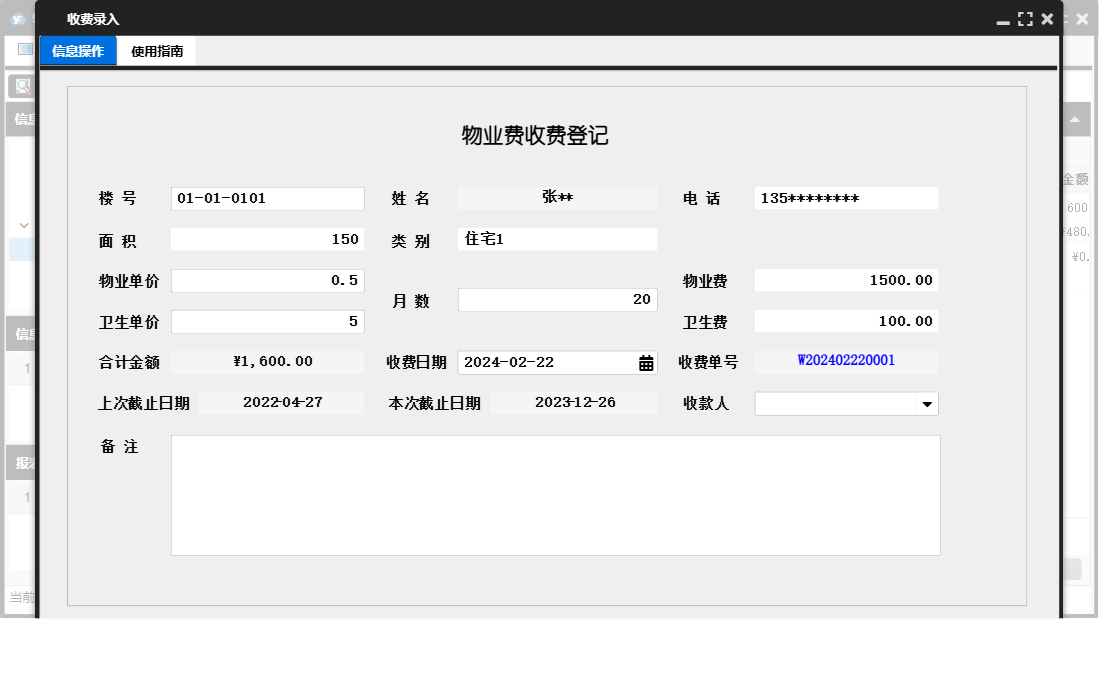This screenshot has width=1099, height=675.
Task: Open the 收款人 payee dropdown
Action: (x=928, y=403)
